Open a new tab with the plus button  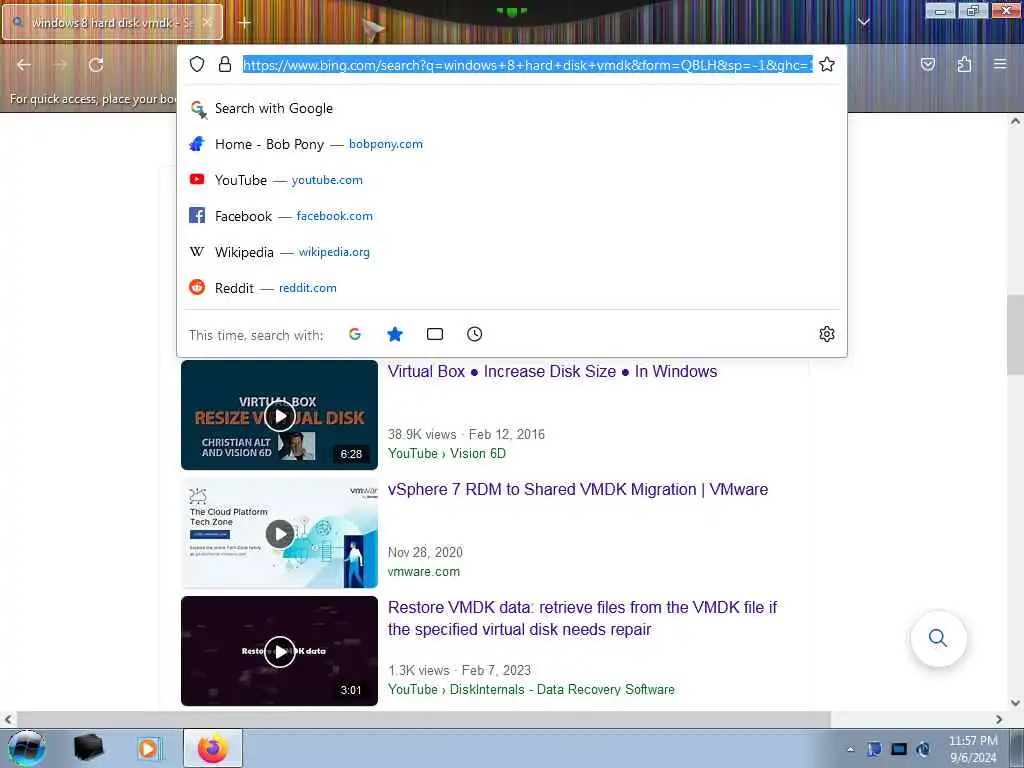point(245,23)
